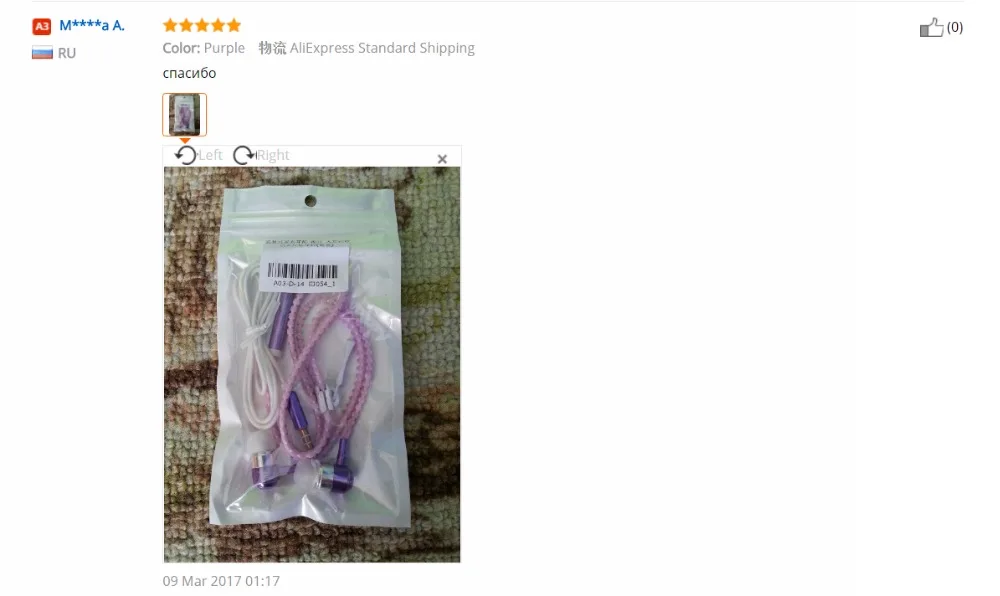Click the AliExpress Standard Shipping text

382,48
